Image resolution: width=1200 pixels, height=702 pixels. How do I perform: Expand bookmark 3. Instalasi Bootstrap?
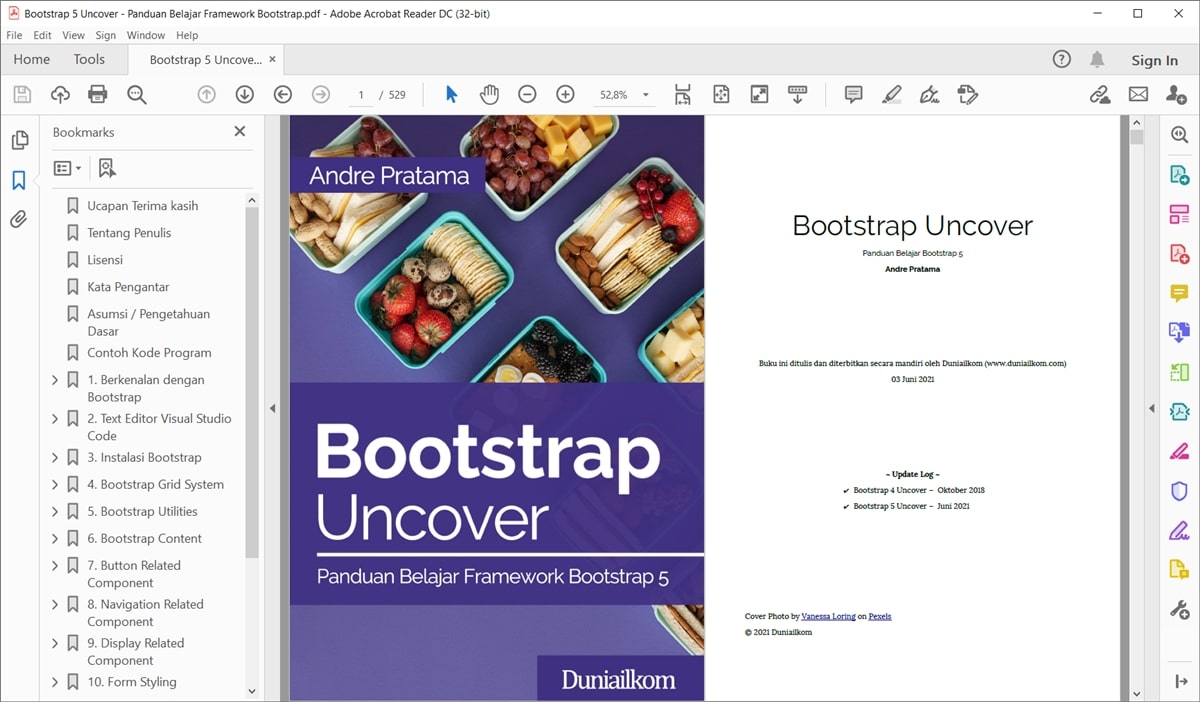tap(55, 458)
